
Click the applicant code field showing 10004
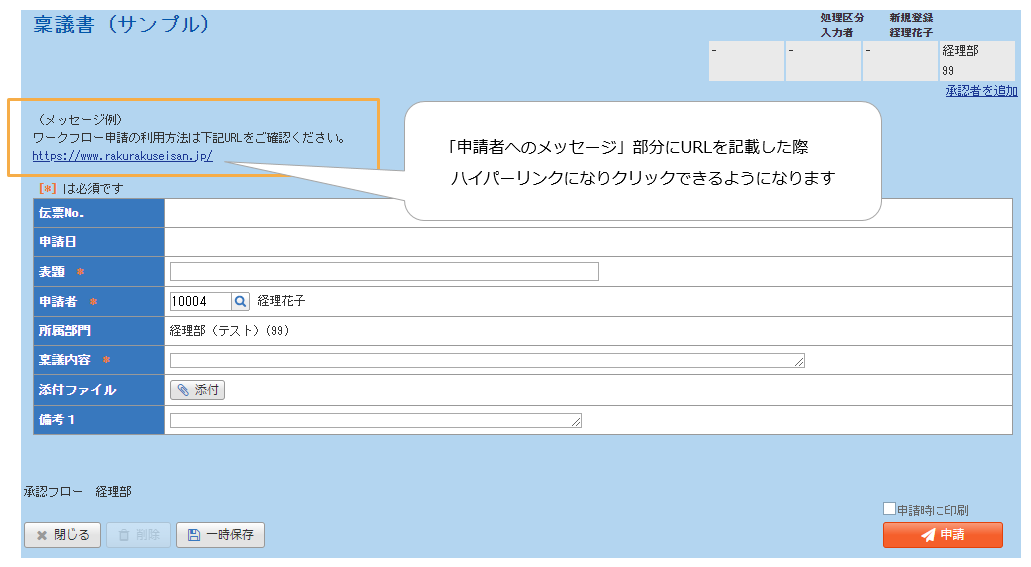(200, 301)
